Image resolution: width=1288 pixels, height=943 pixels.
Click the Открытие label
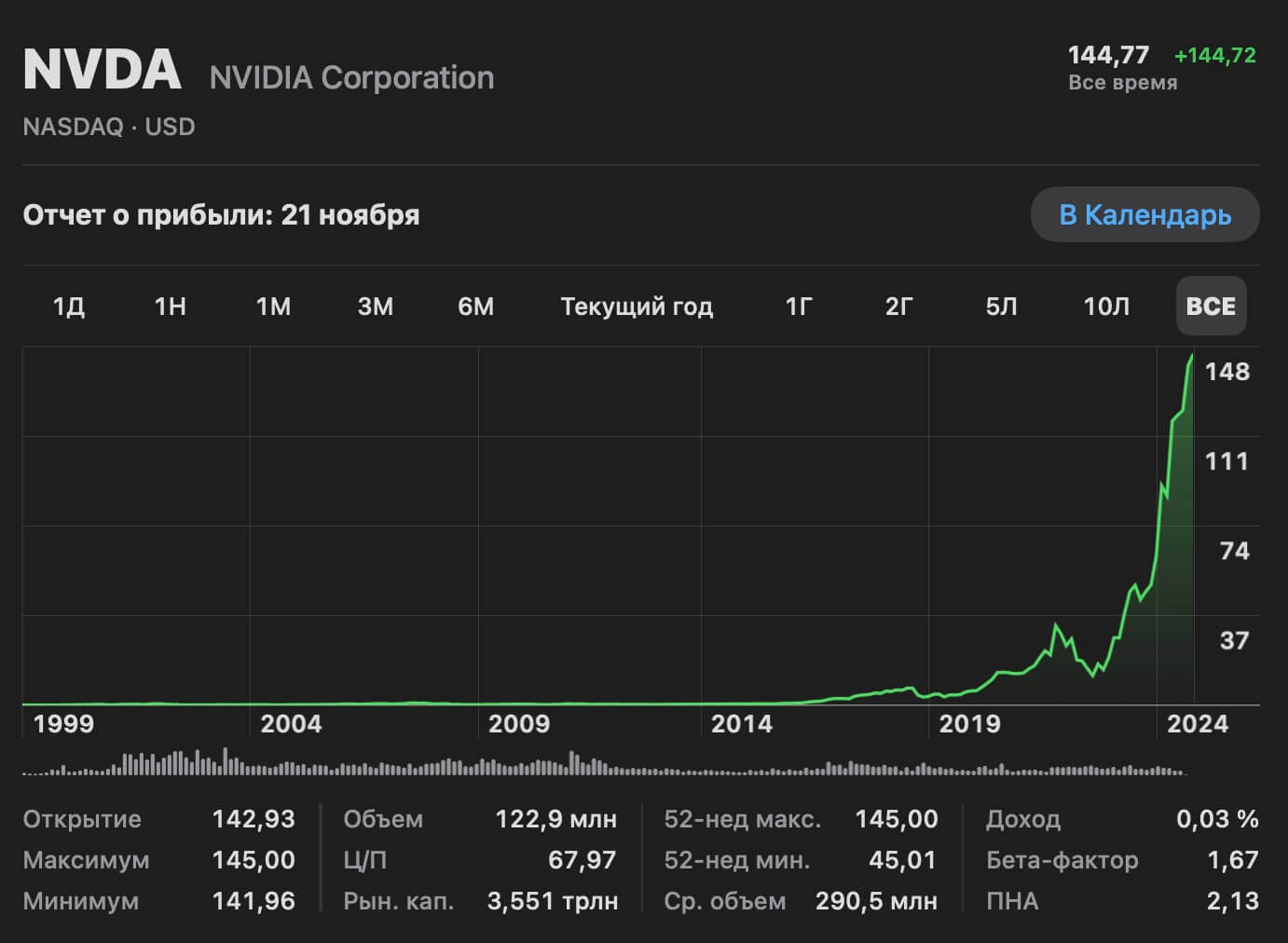(x=82, y=819)
